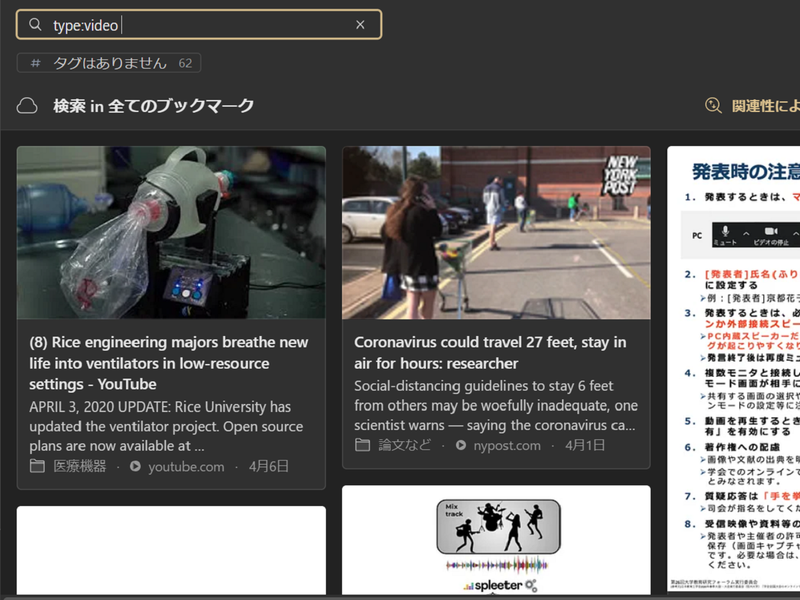Click the ventilator video thumbnail

coord(171,233)
